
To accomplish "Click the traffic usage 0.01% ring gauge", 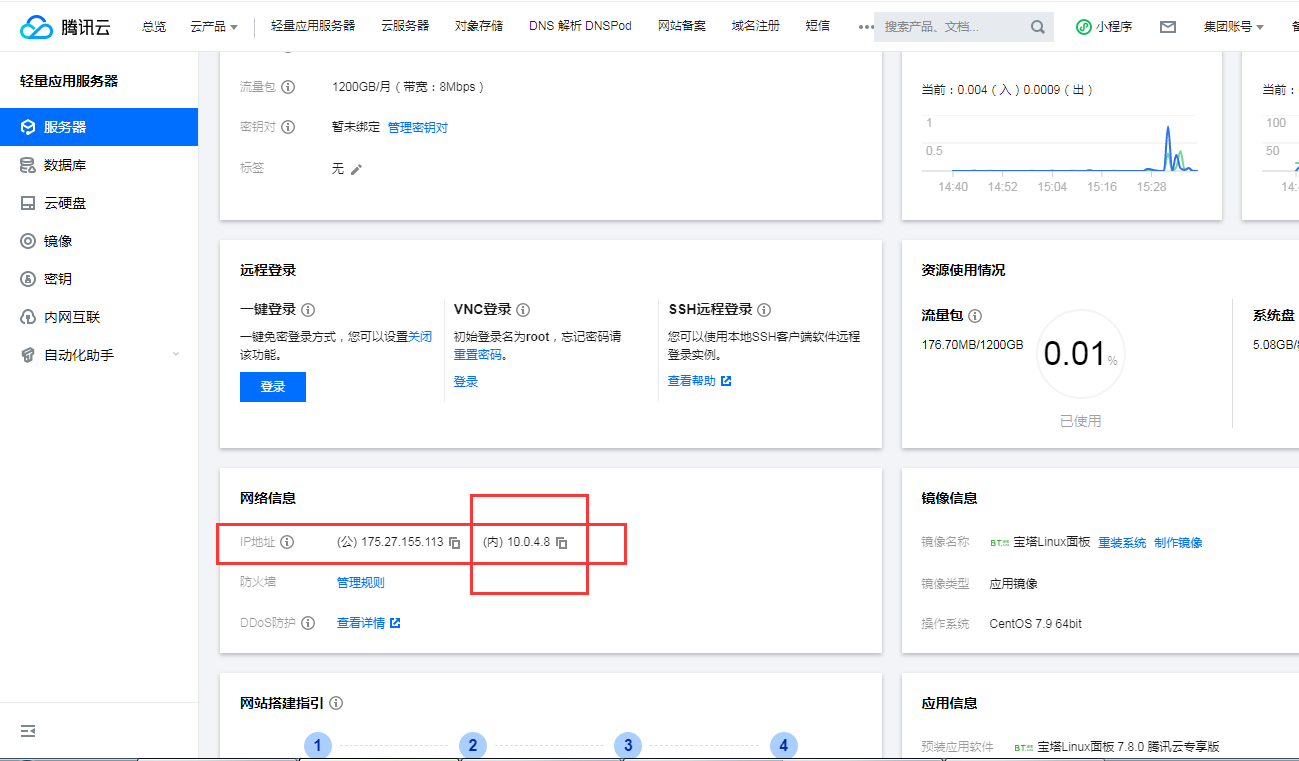I will point(1080,354).
